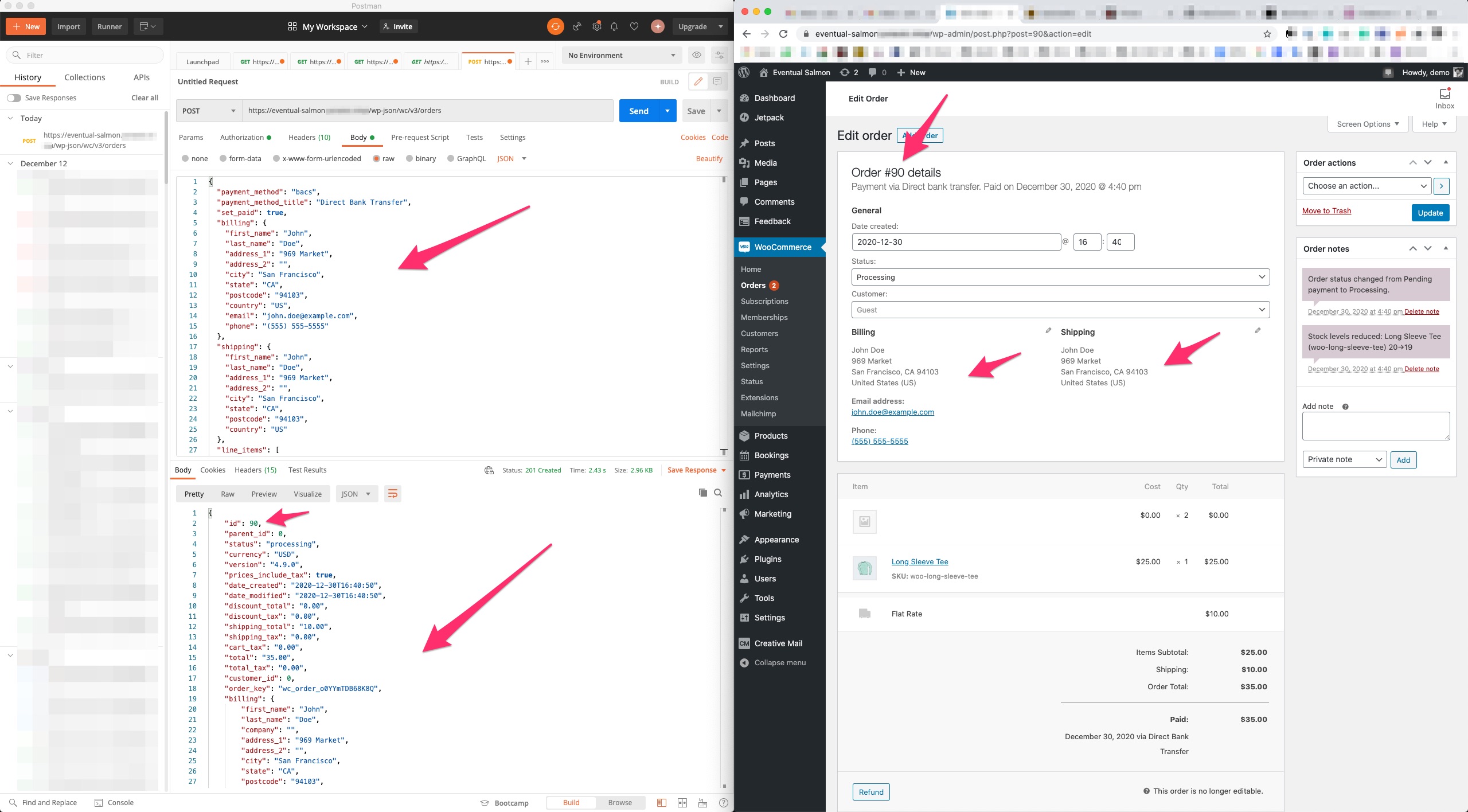Edit shipping address pencil icon
Screen dimensions: 1468x812
(1258, 330)
